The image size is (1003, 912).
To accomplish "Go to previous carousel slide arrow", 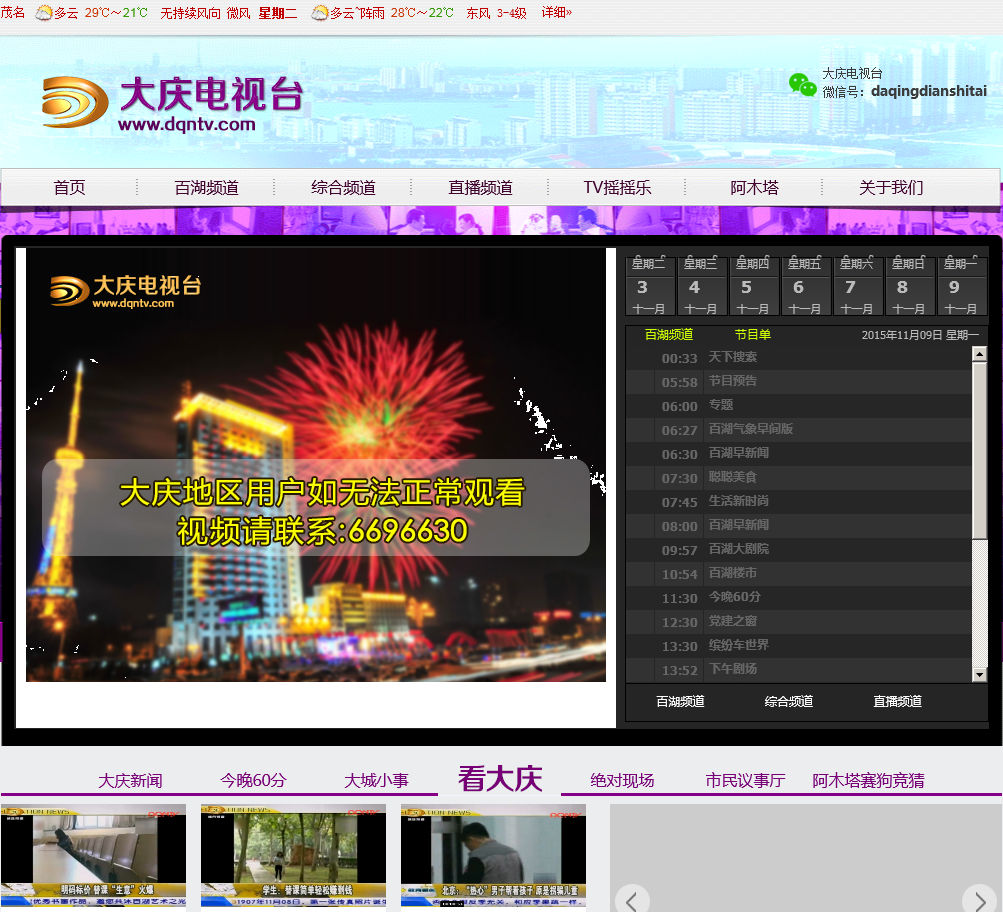I will click(x=632, y=900).
